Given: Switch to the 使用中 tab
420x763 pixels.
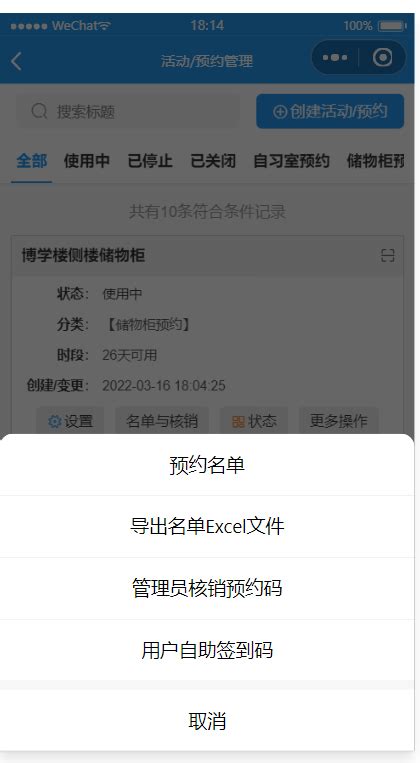Looking at the screenshot, I should point(87,161).
